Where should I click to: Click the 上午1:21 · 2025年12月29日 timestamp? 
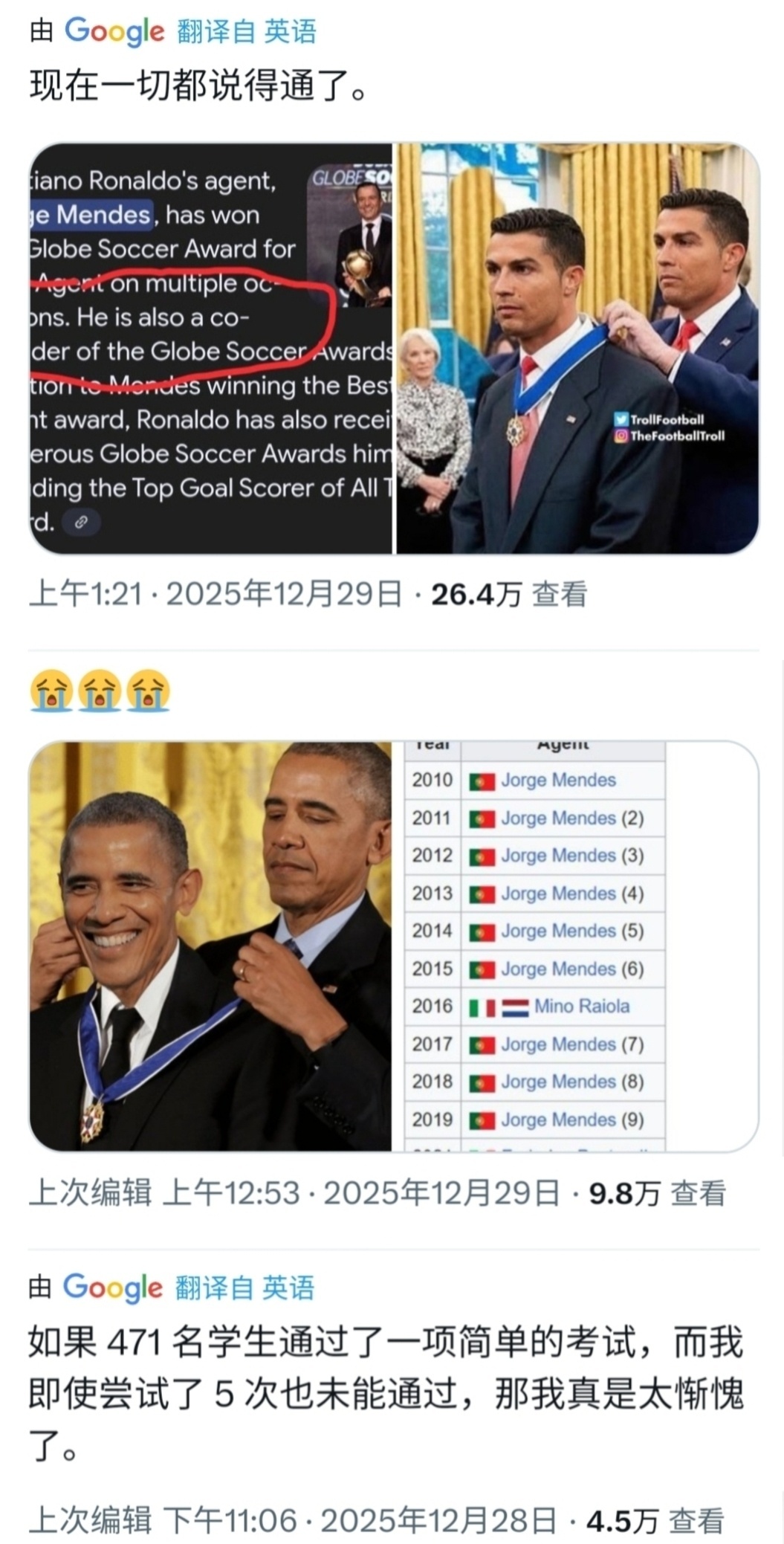[x=216, y=595]
